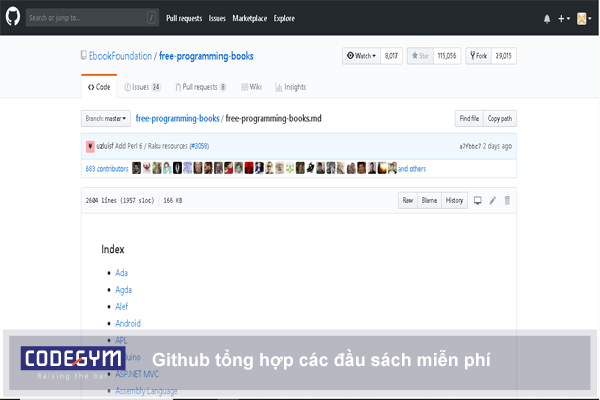Viewport: 600px width, 400px height.
Task: Focus the Search or jump to field
Action: click(x=92, y=18)
